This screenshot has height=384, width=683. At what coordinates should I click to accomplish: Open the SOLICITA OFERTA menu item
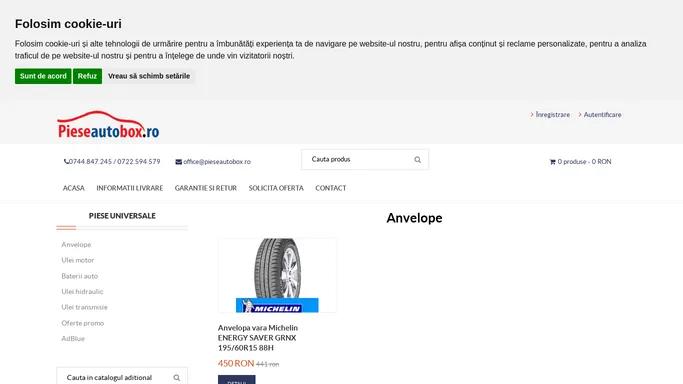pos(276,188)
